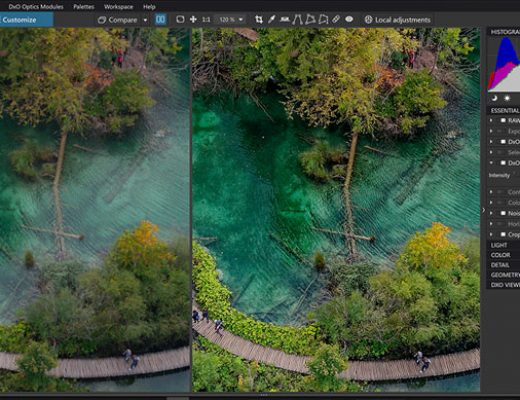Click the before image in the left pane
The height and width of the screenshot is (400, 520).
[95, 210]
